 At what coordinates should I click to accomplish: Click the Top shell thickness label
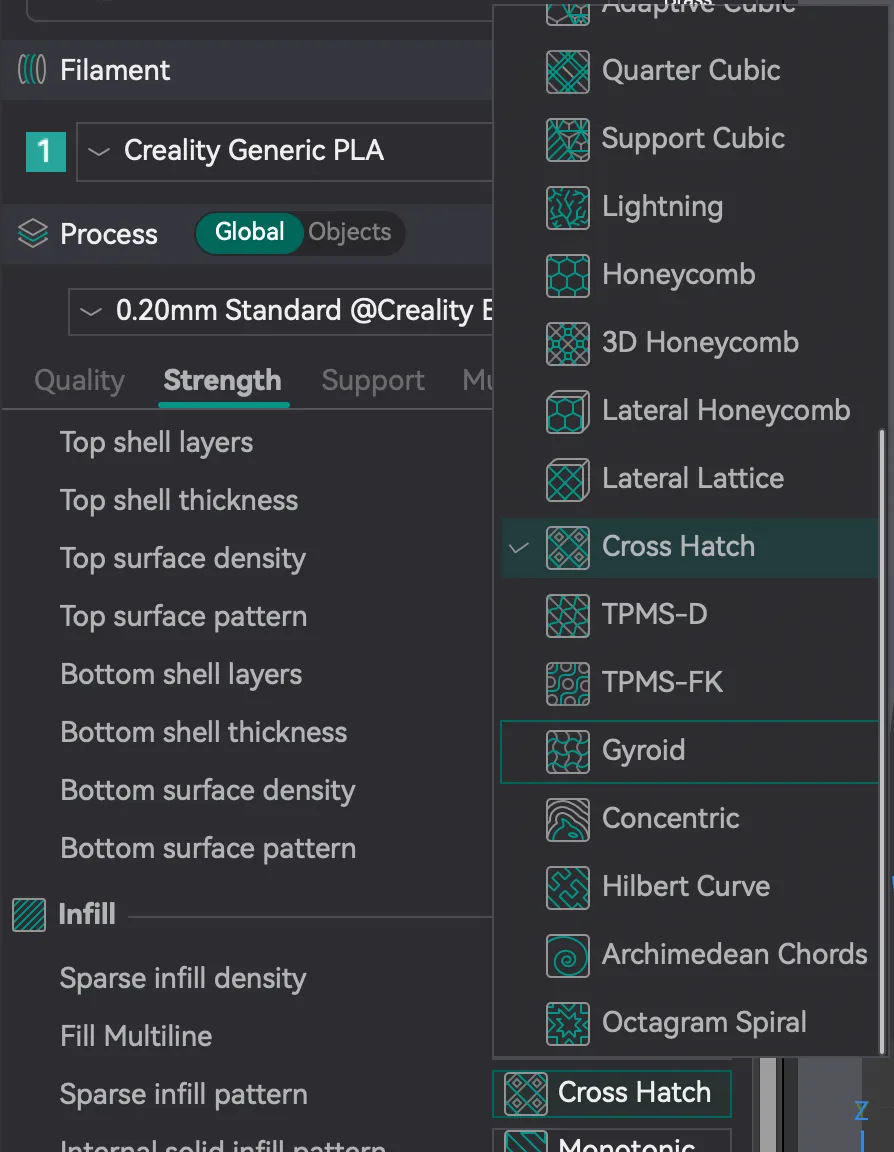coord(179,501)
